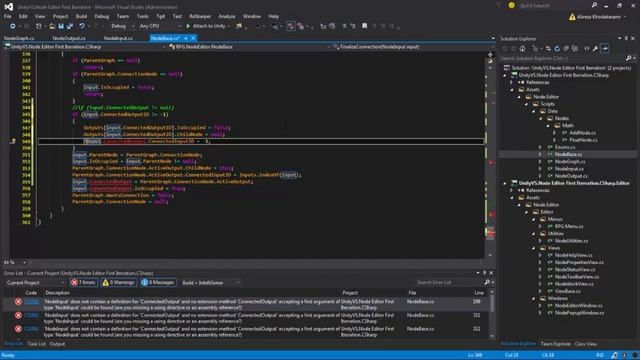The image size is (640, 360).
Task: Click the AddNode.cs file in Solution Explorer
Action: (x=582, y=133)
